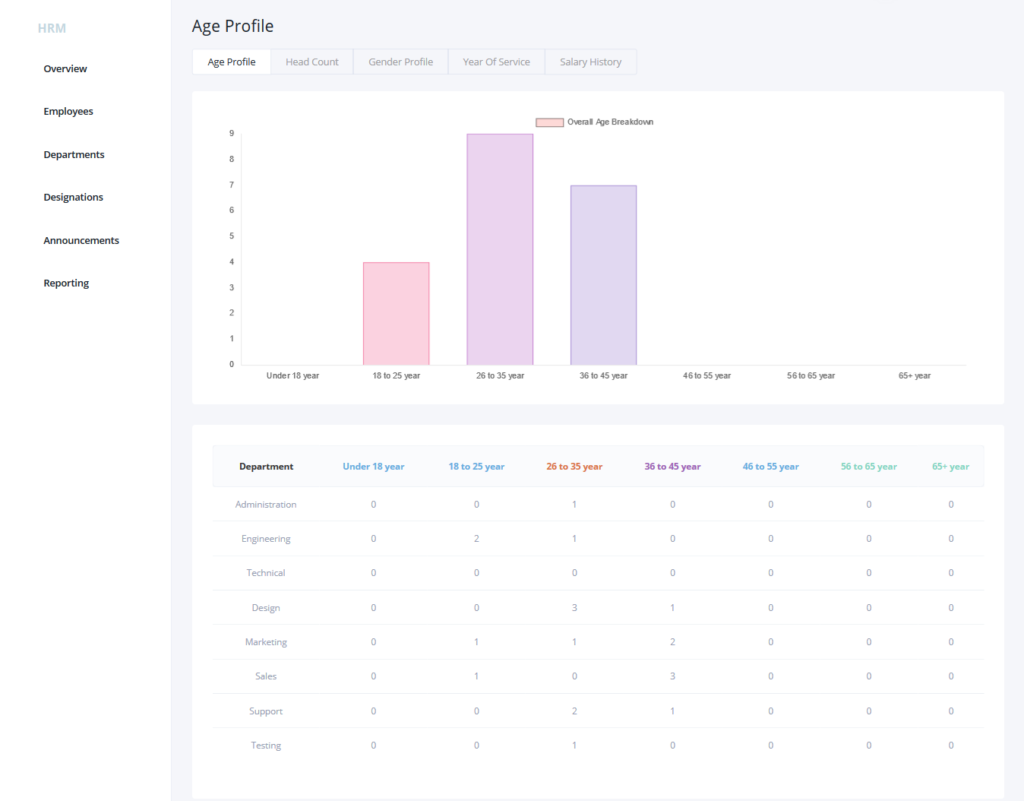
Task: Select Designations in the sidebar
Action: point(73,198)
